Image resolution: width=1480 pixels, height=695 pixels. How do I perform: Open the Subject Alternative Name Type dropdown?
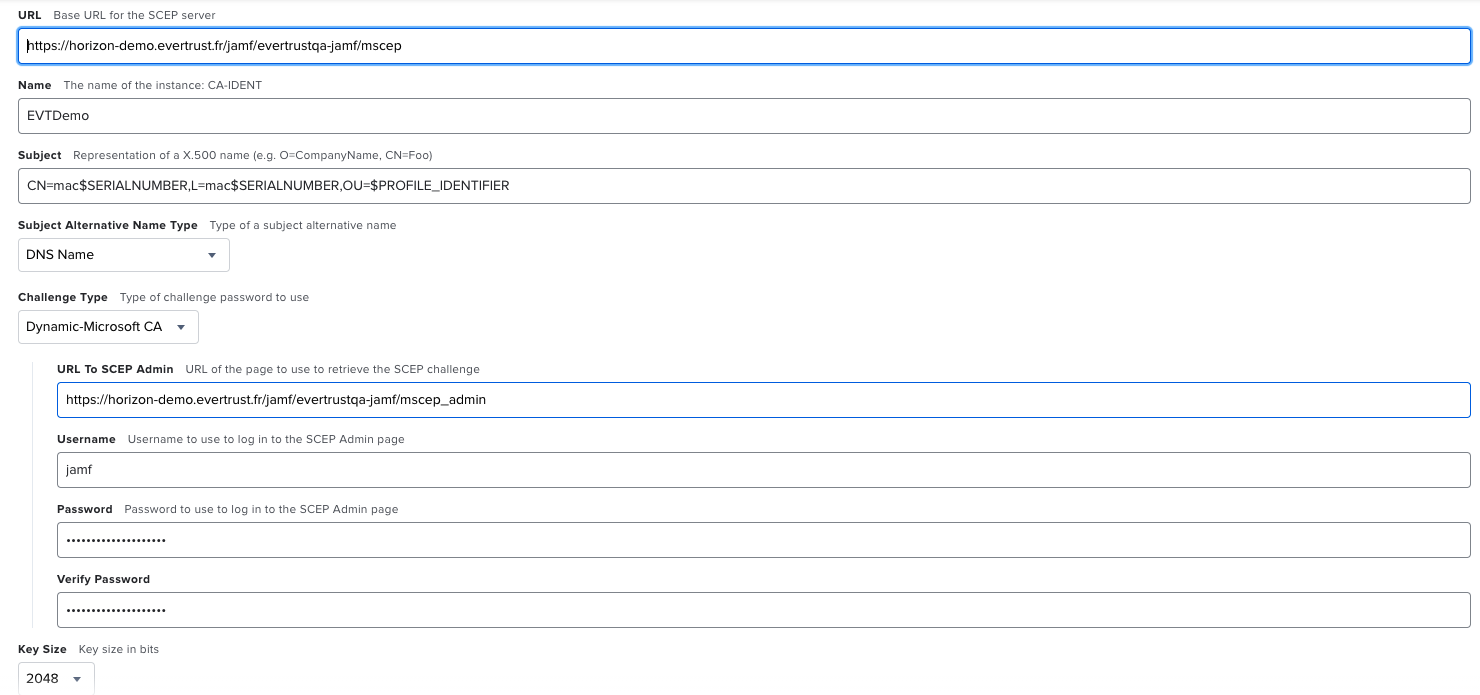[123, 255]
